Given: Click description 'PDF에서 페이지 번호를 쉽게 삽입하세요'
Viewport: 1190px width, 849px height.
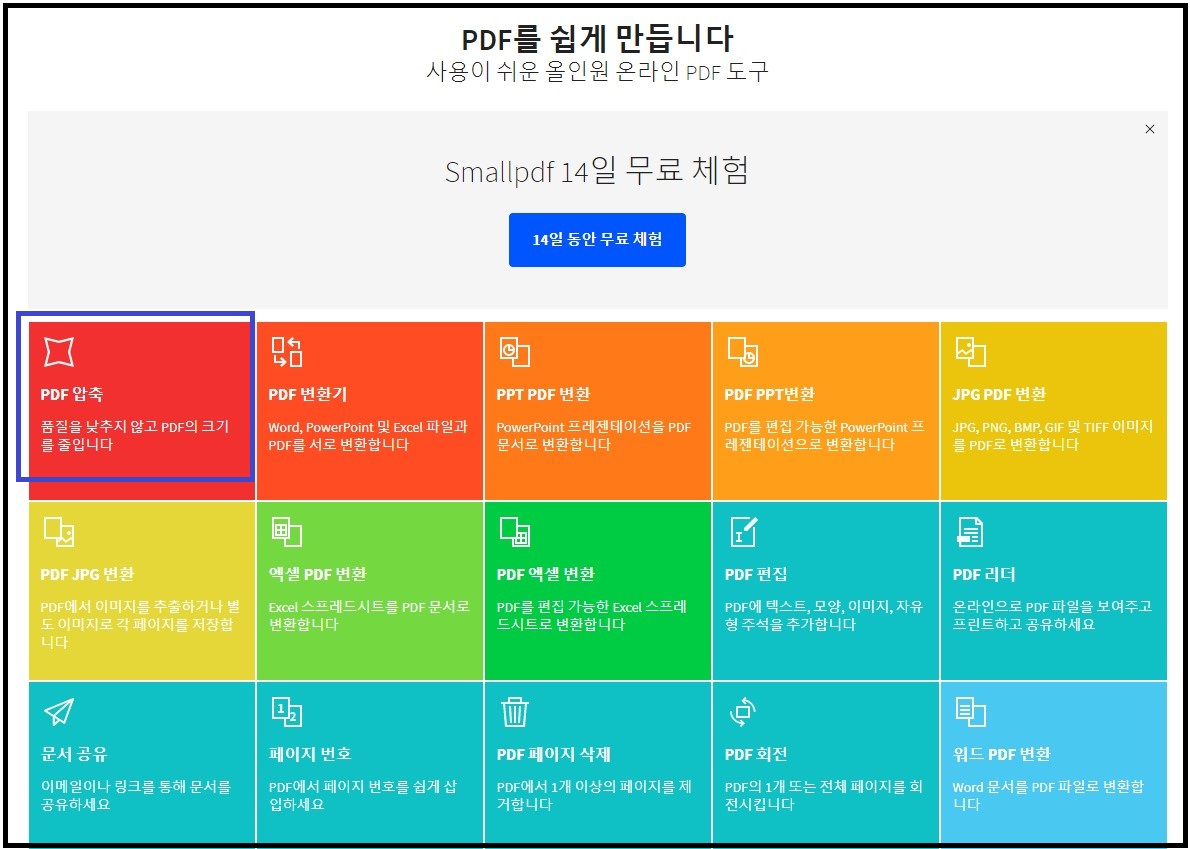Looking at the screenshot, I should (363, 795).
